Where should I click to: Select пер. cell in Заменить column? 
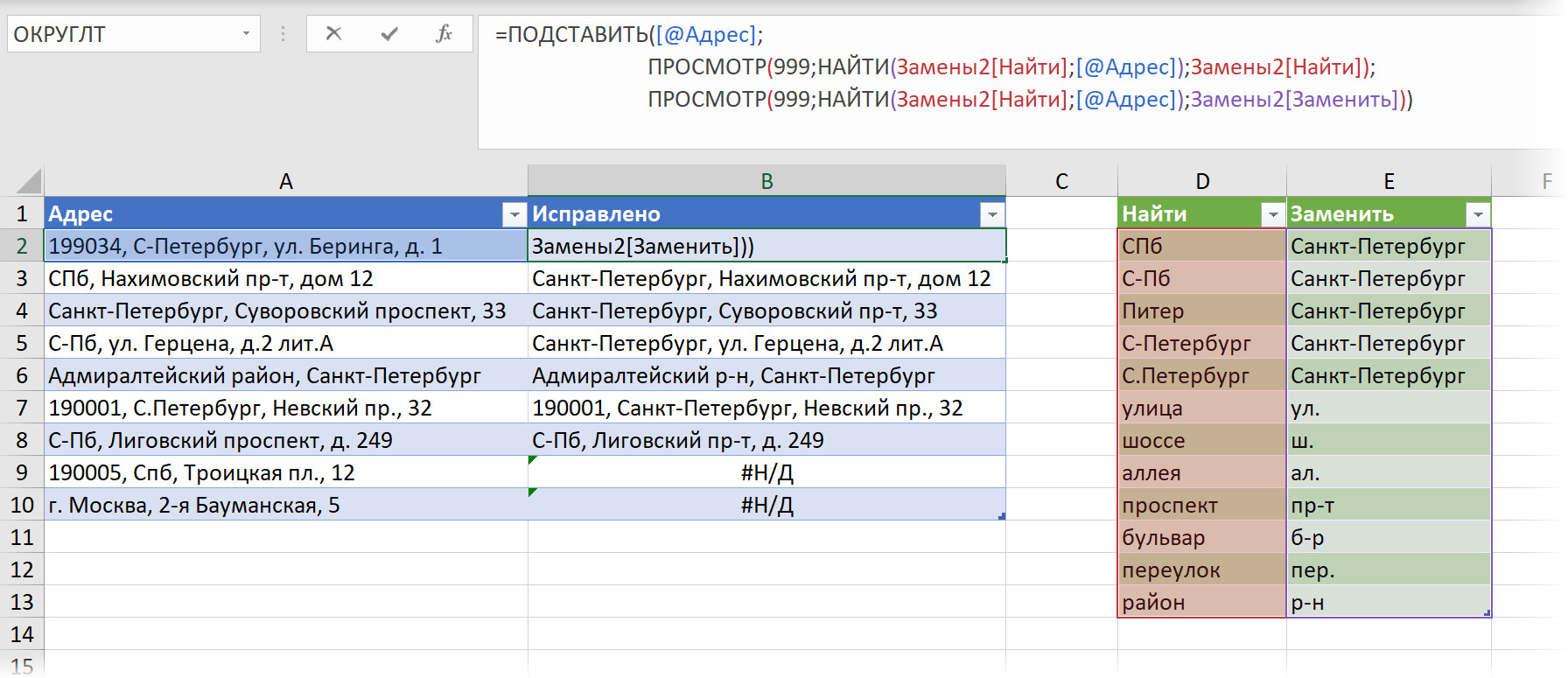coord(1389,570)
